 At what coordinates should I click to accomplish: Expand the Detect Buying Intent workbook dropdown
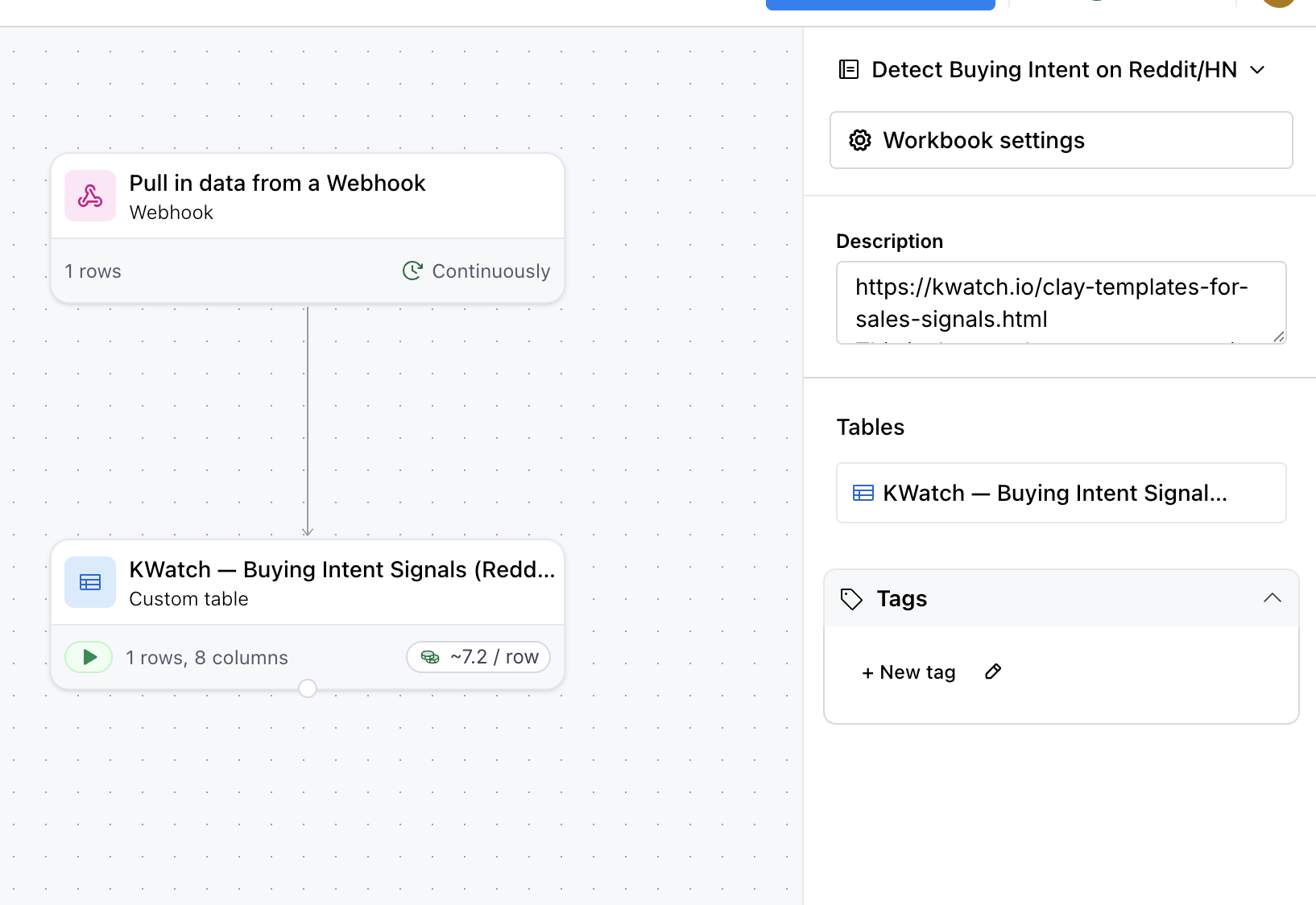pos(1257,70)
